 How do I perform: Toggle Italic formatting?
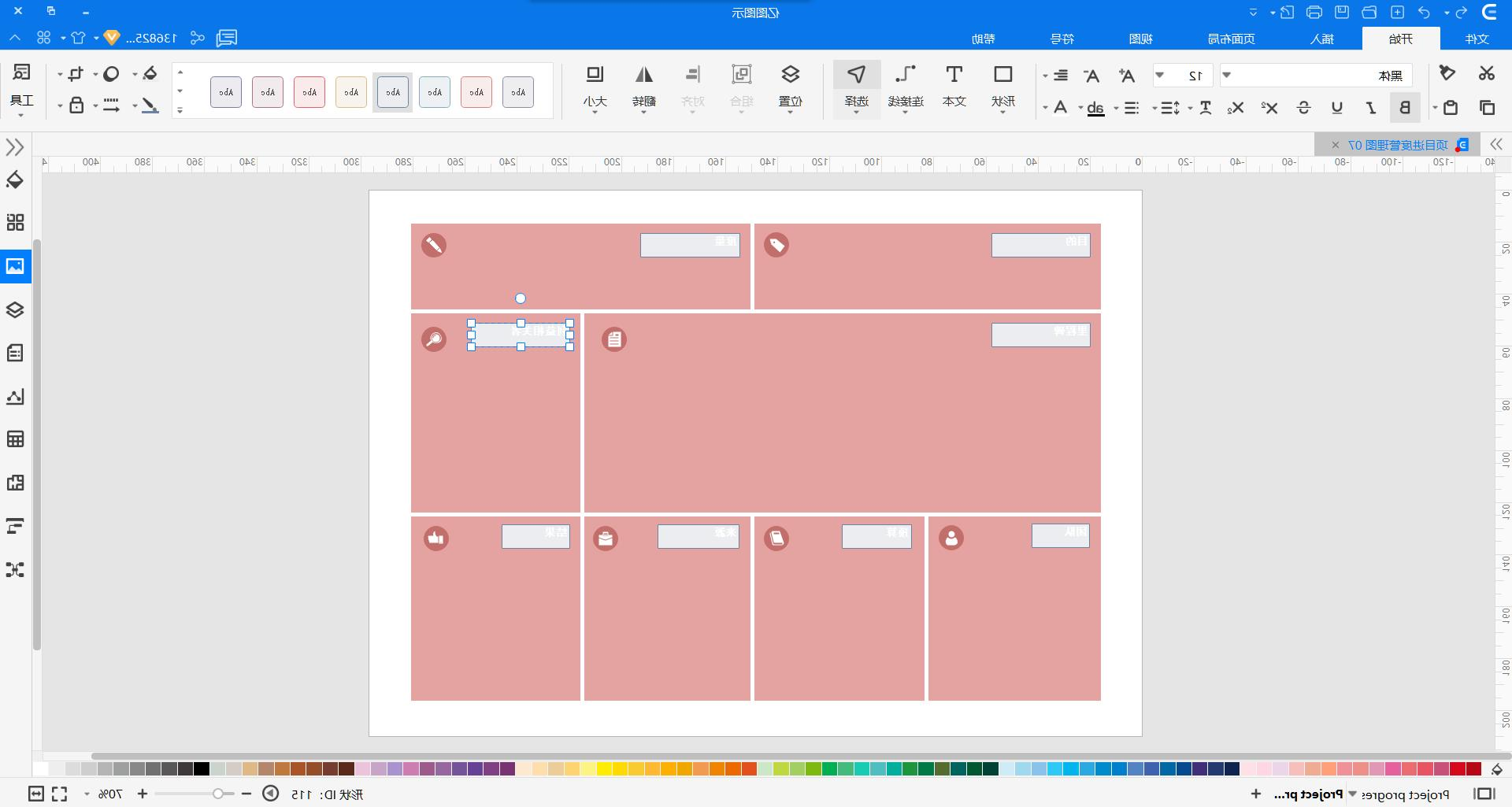click(1371, 107)
